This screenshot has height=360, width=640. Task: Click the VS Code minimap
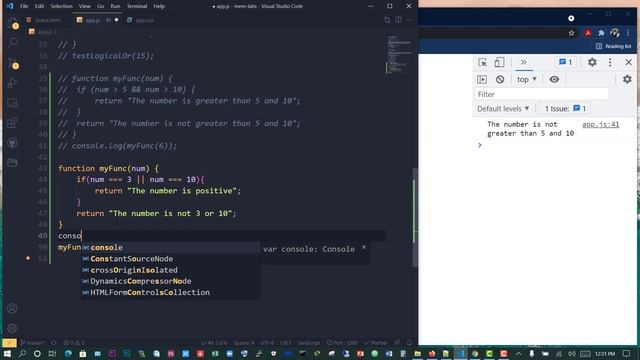(x=399, y=55)
